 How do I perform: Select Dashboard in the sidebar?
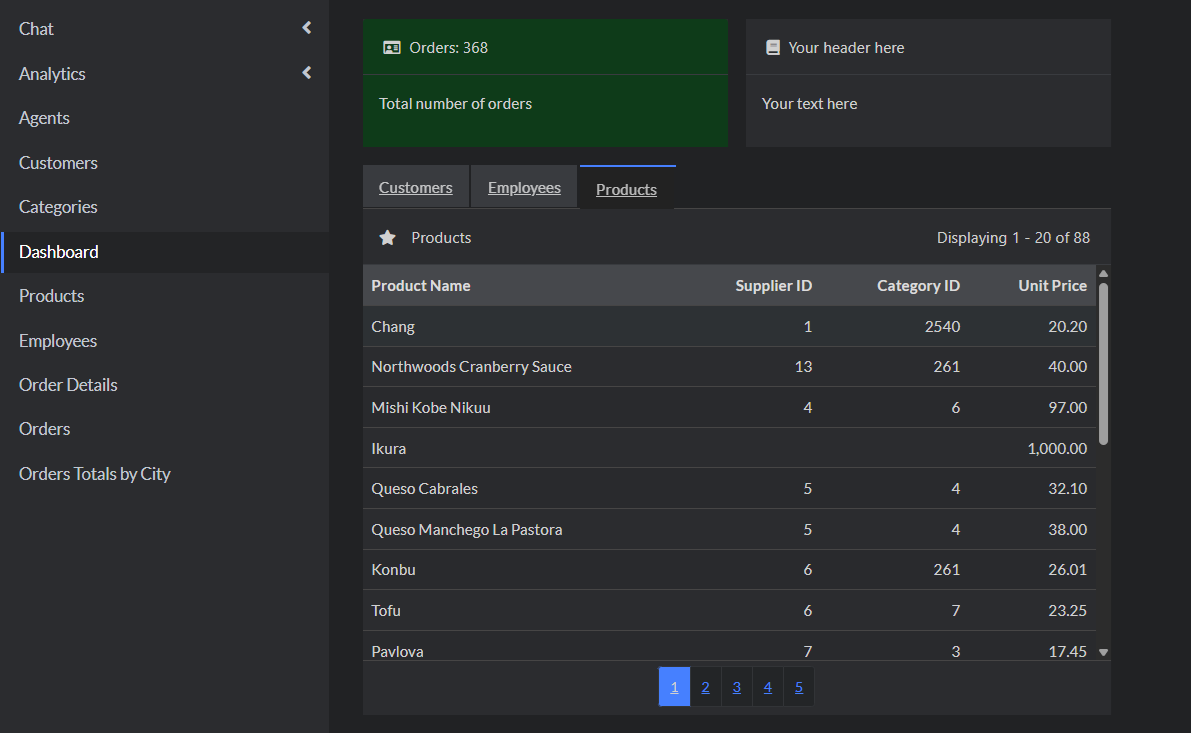click(x=58, y=251)
